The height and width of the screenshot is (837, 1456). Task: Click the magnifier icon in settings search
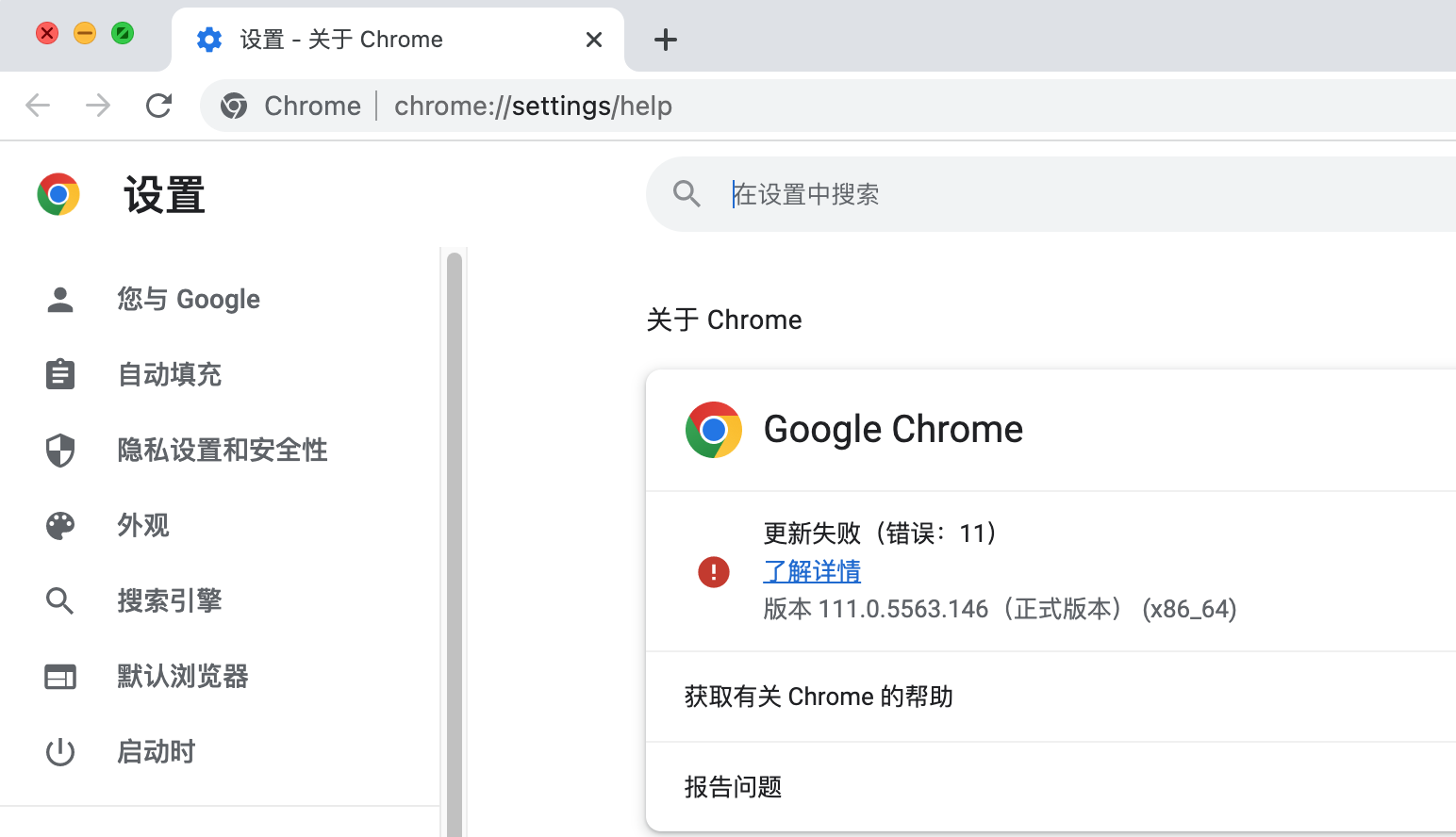[687, 194]
